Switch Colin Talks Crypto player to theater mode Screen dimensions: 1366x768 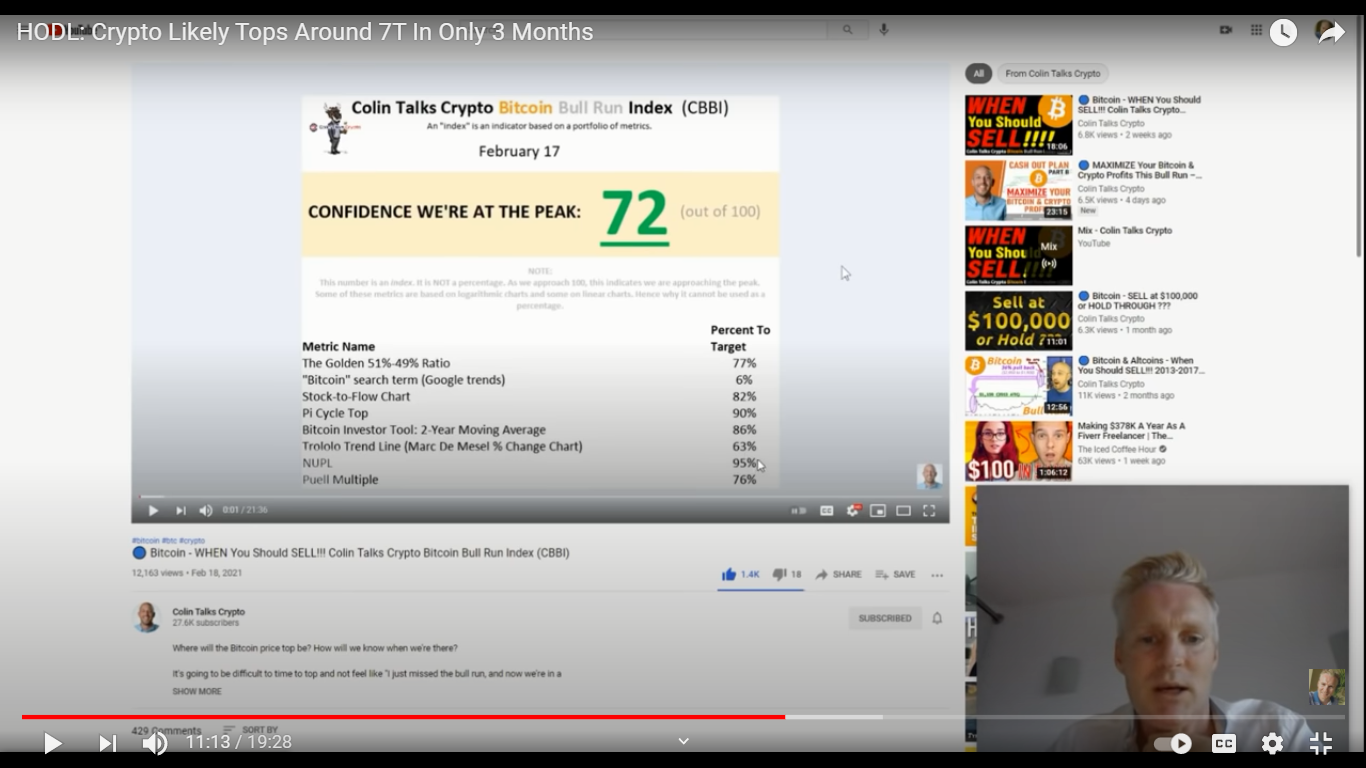(903, 510)
